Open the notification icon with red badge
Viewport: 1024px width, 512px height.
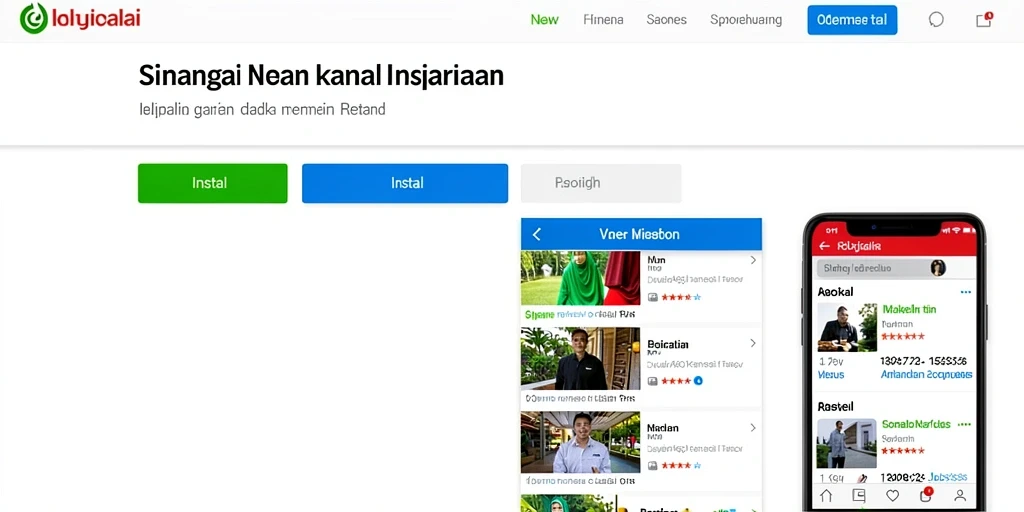[984, 20]
